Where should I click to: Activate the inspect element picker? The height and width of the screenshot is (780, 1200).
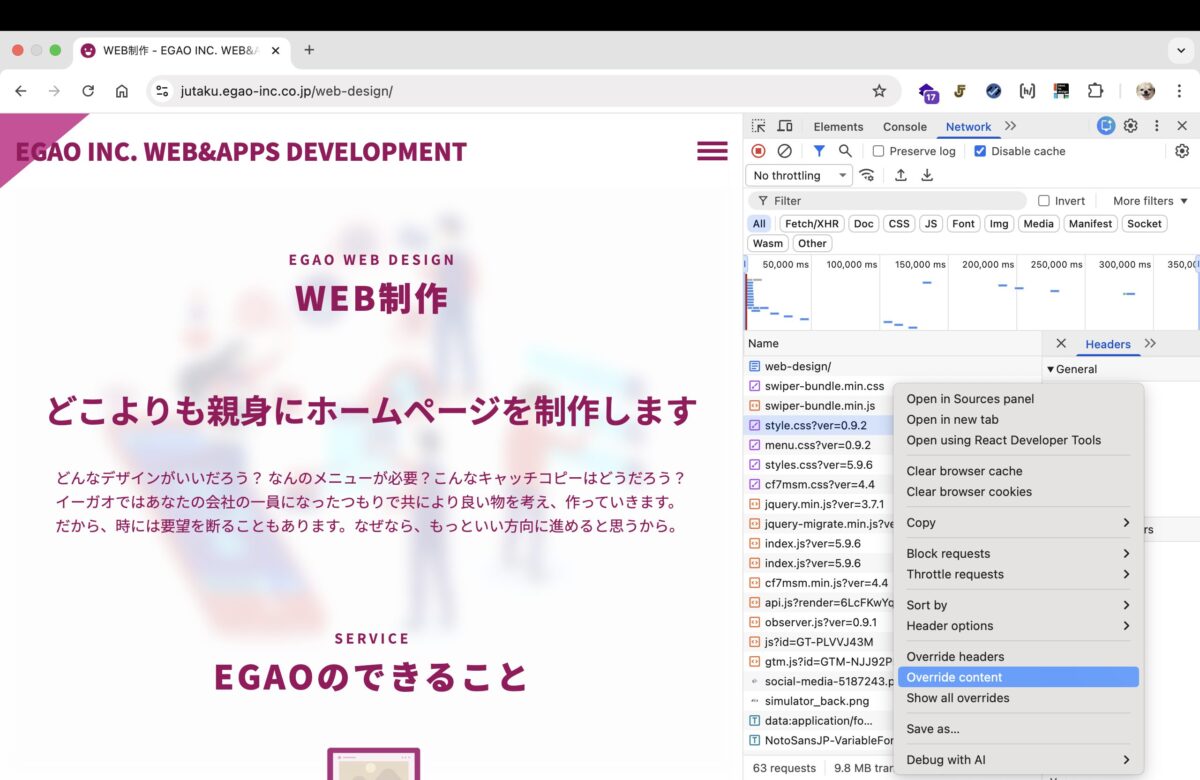coord(759,126)
